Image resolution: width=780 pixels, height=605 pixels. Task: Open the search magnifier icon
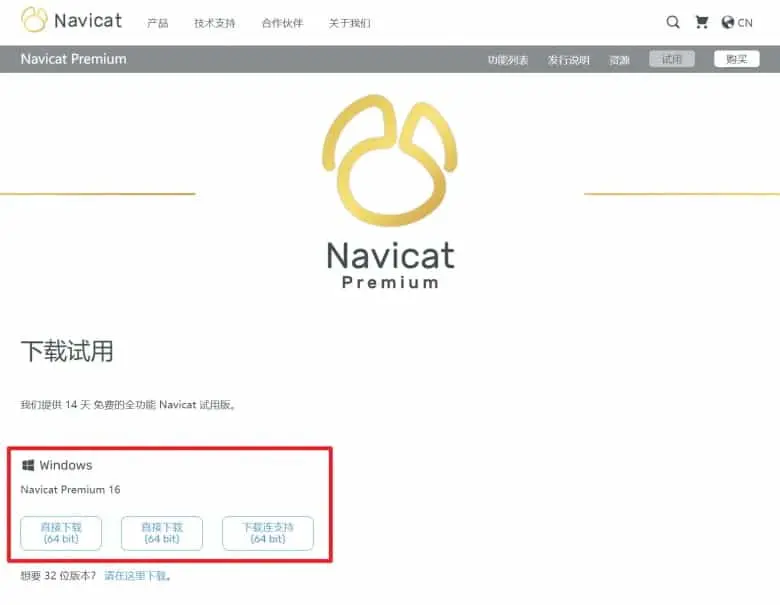[x=673, y=22]
